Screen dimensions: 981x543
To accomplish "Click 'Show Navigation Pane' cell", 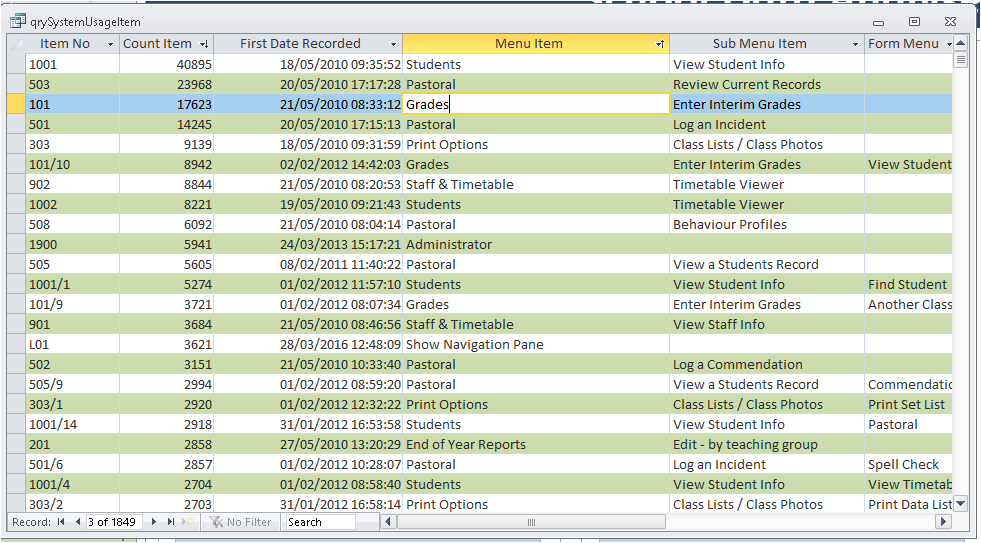I will [536, 344].
